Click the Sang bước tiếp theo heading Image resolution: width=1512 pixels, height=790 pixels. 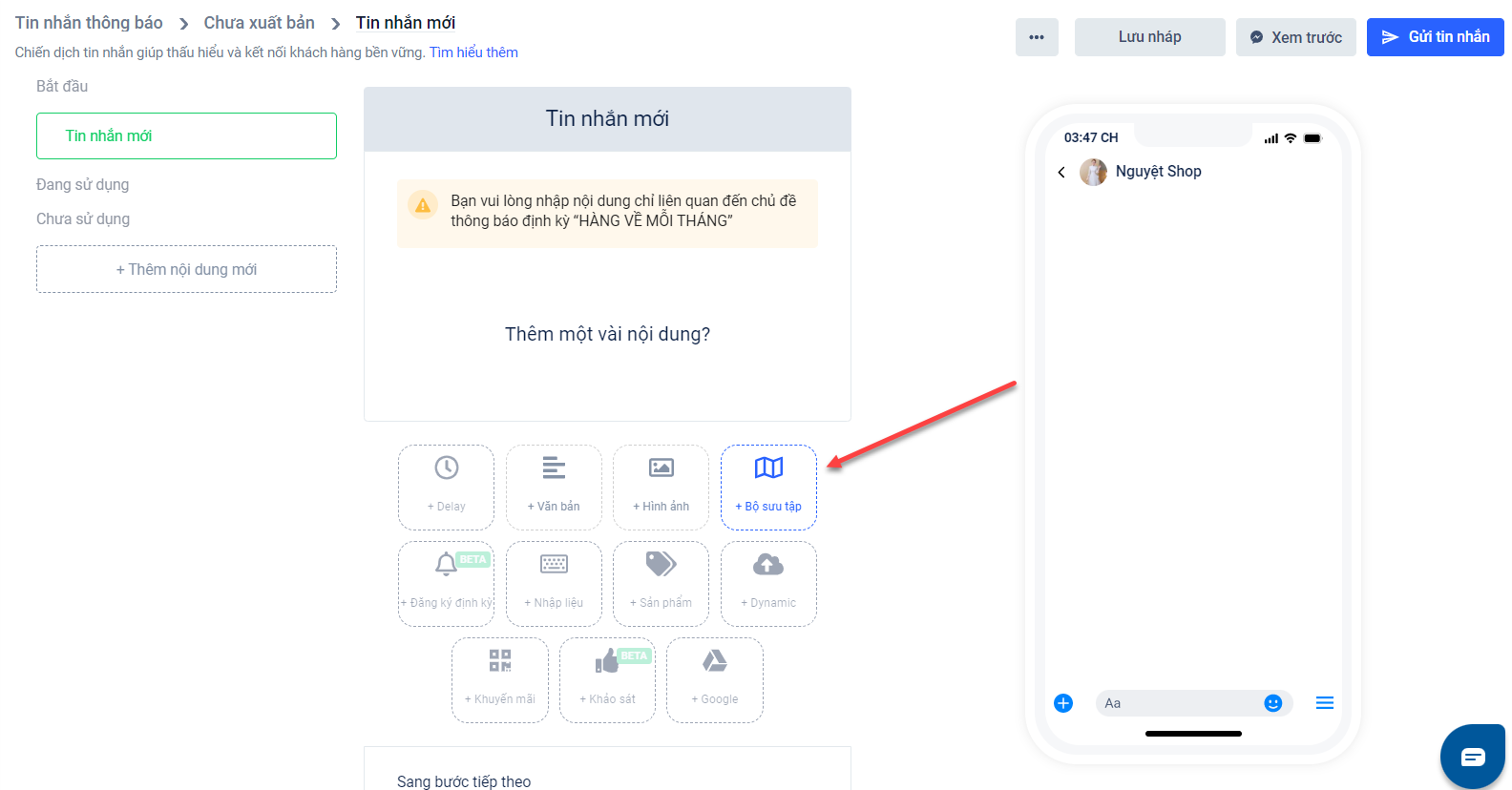click(x=464, y=781)
